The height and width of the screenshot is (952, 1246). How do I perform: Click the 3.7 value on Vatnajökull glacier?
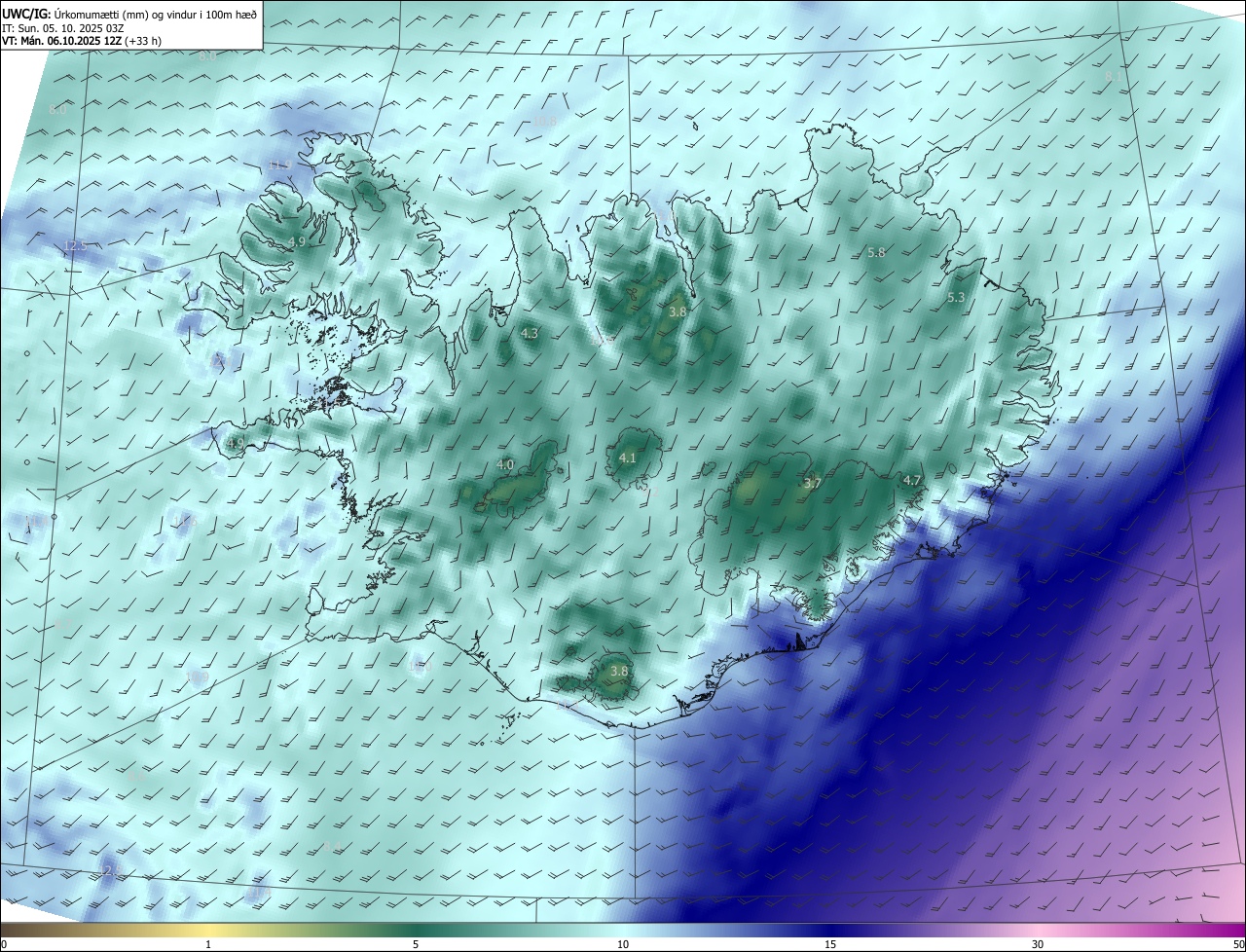[813, 483]
